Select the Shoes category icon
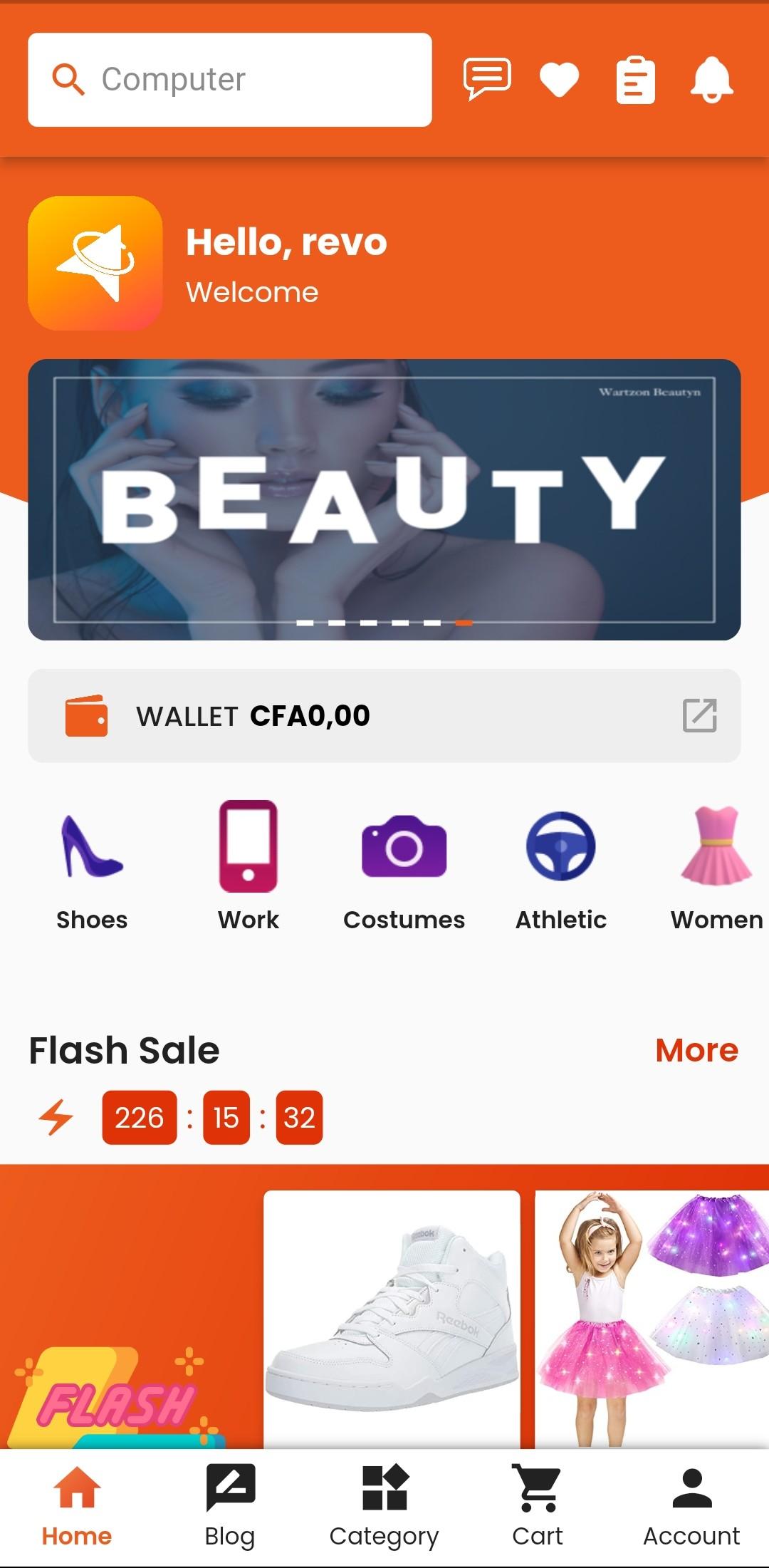The width and height of the screenshot is (769, 1568). pyautogui.click(x=92, y=846)
